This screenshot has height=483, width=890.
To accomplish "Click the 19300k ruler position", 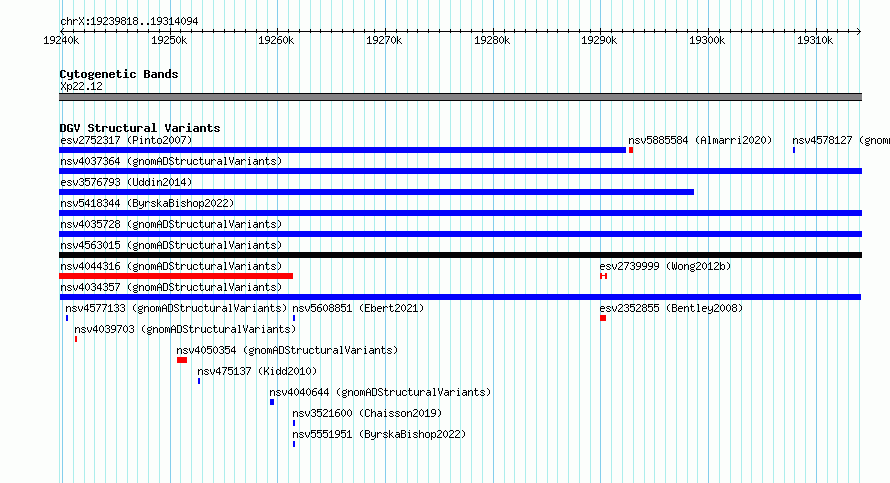I will point(707,40).
